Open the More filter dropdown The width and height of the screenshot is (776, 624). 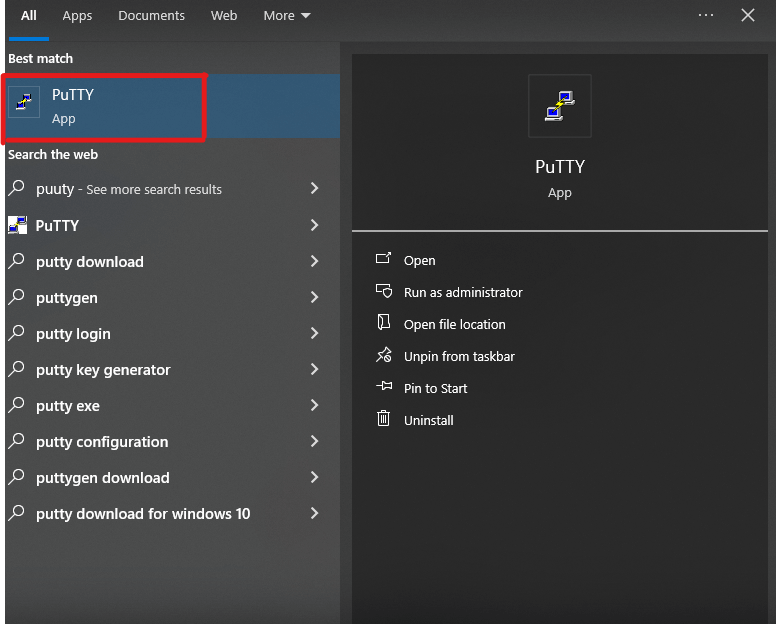(x=287, y=16)
